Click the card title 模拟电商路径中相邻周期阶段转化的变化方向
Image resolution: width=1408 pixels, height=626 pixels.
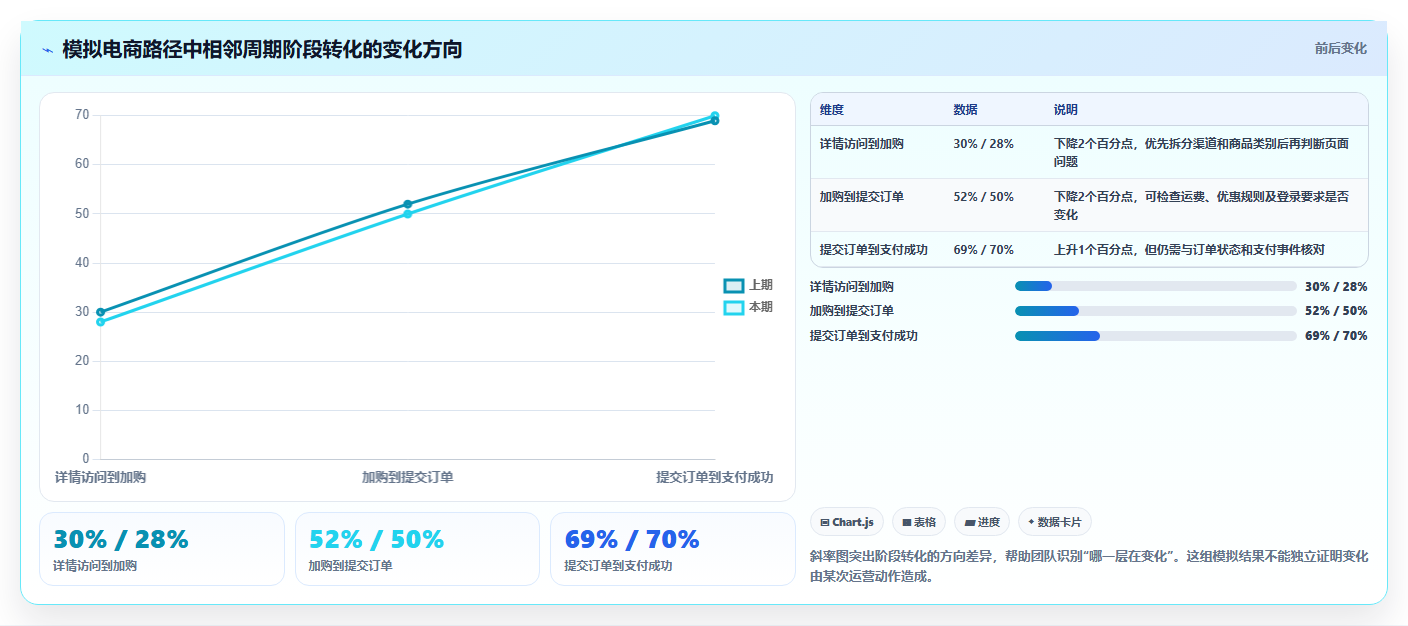262,50
